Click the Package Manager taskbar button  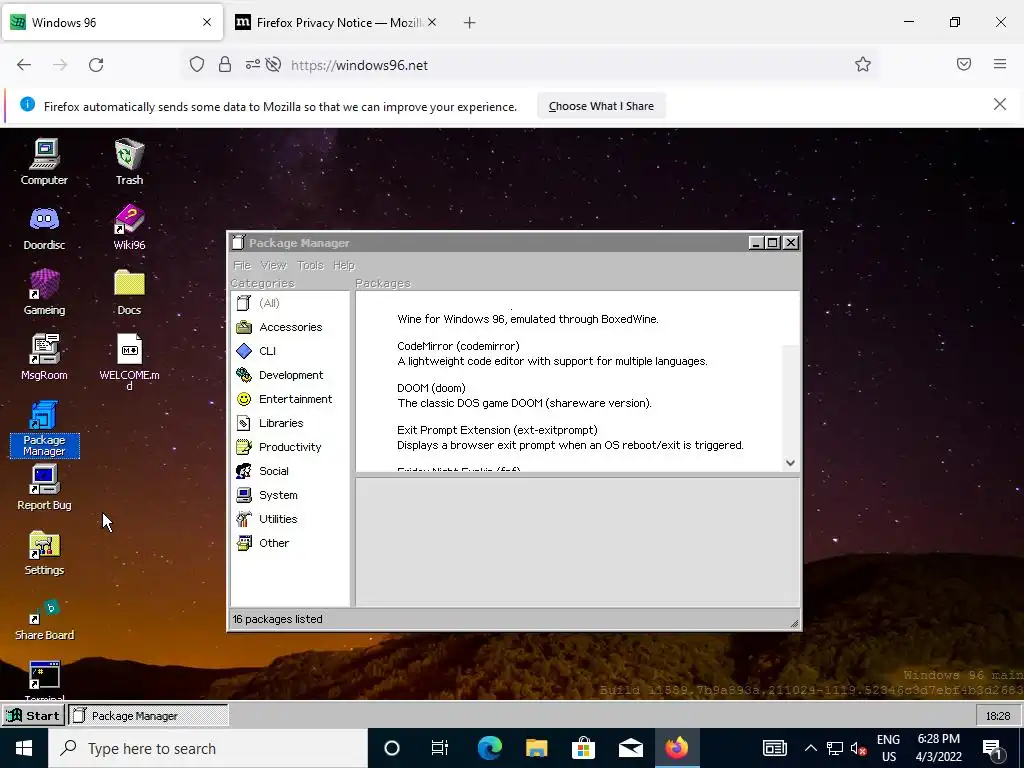[x=148, y=716]
